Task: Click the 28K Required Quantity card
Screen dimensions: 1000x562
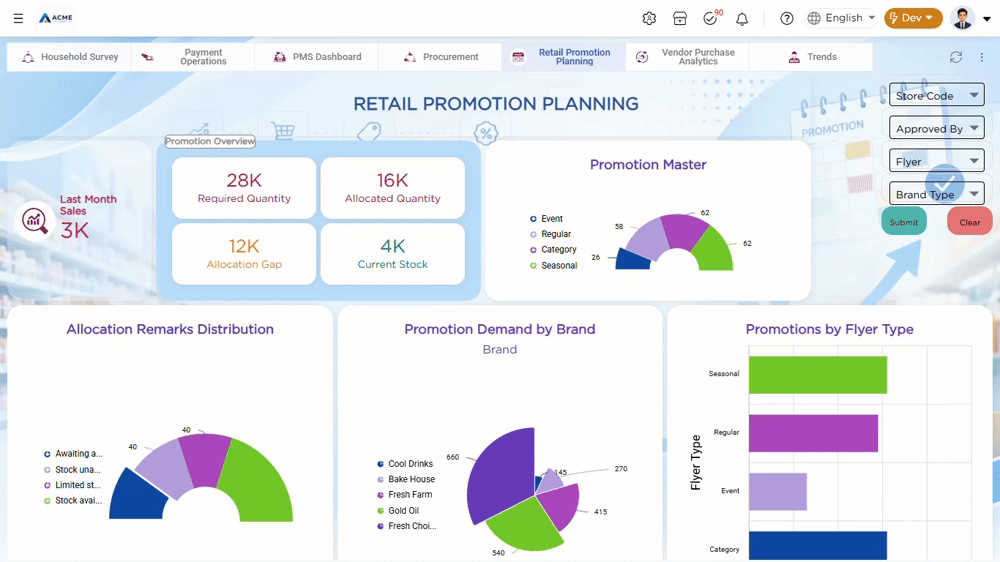Action: 244,188
